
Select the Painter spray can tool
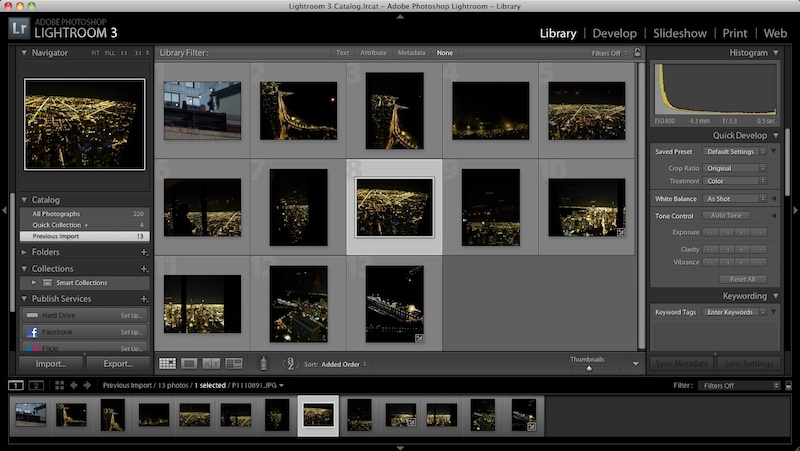tap(264, 364)
